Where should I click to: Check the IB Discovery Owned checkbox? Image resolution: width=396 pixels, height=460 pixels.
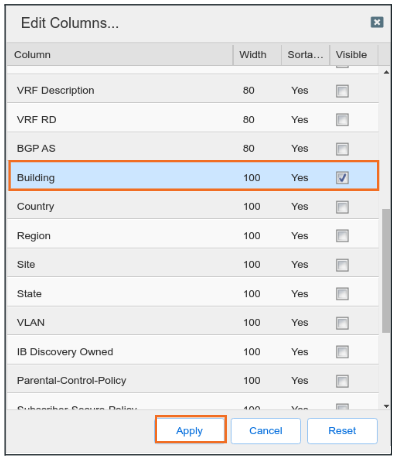(x=342, y=352)
